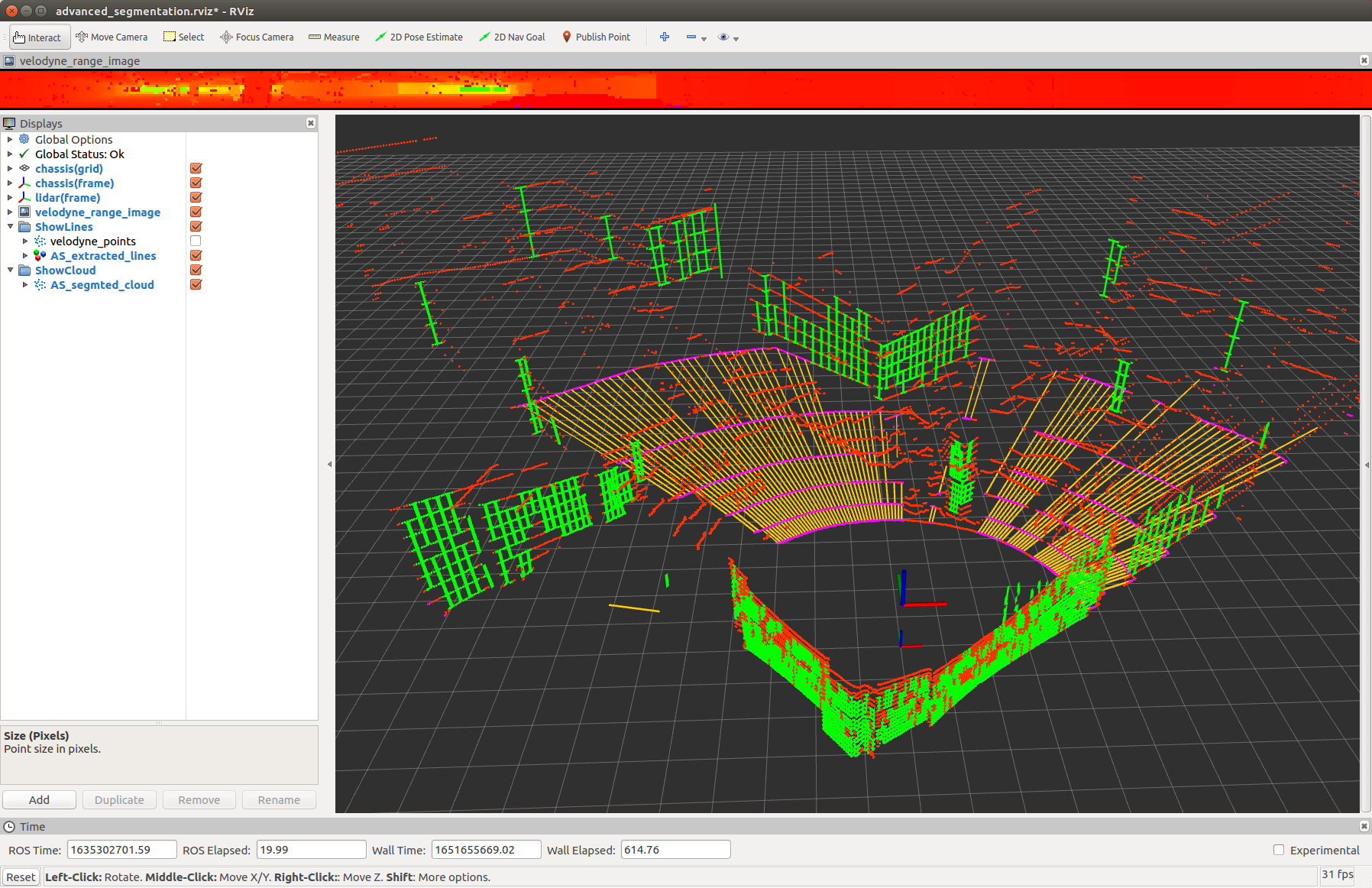Click the ROS Time field
This screenshot has height=888, width=1372.
click(122, 850)
